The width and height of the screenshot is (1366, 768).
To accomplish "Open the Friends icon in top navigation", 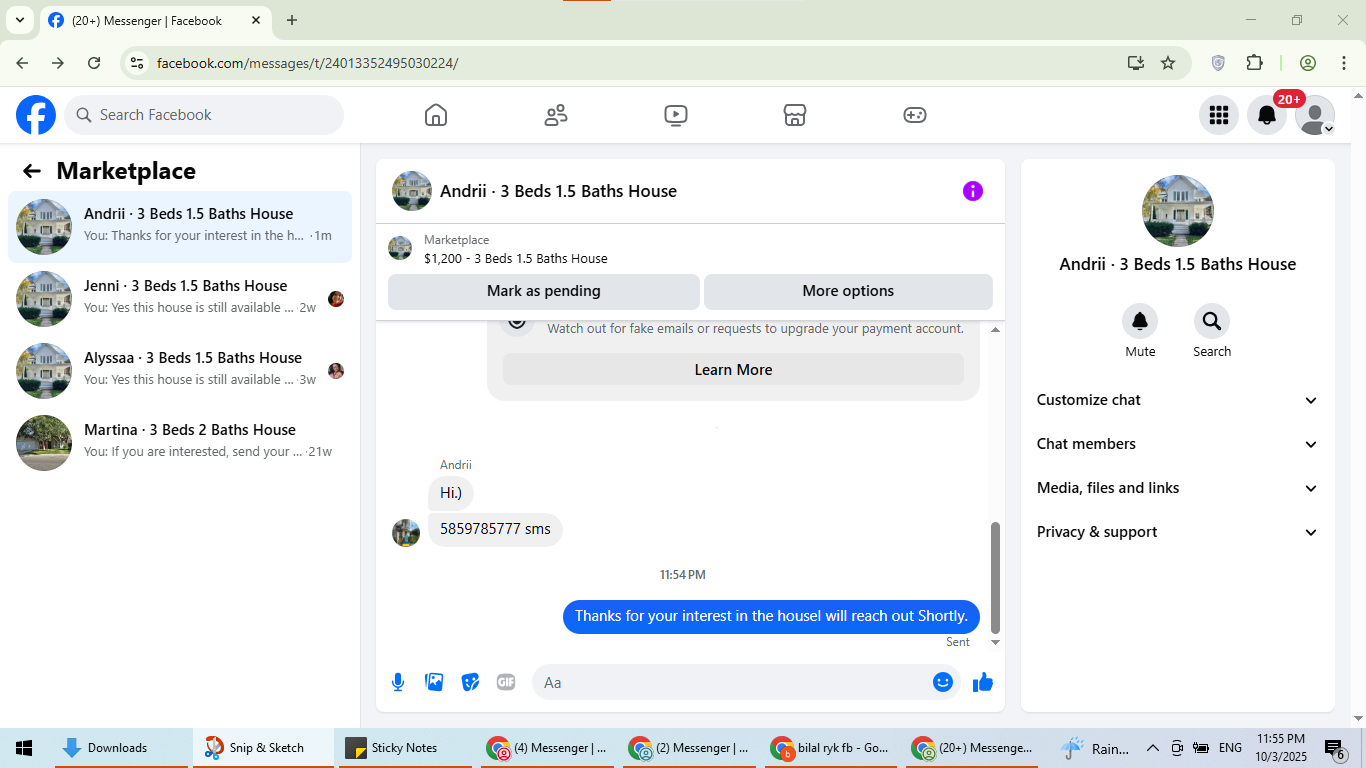I will click(556, 115).
